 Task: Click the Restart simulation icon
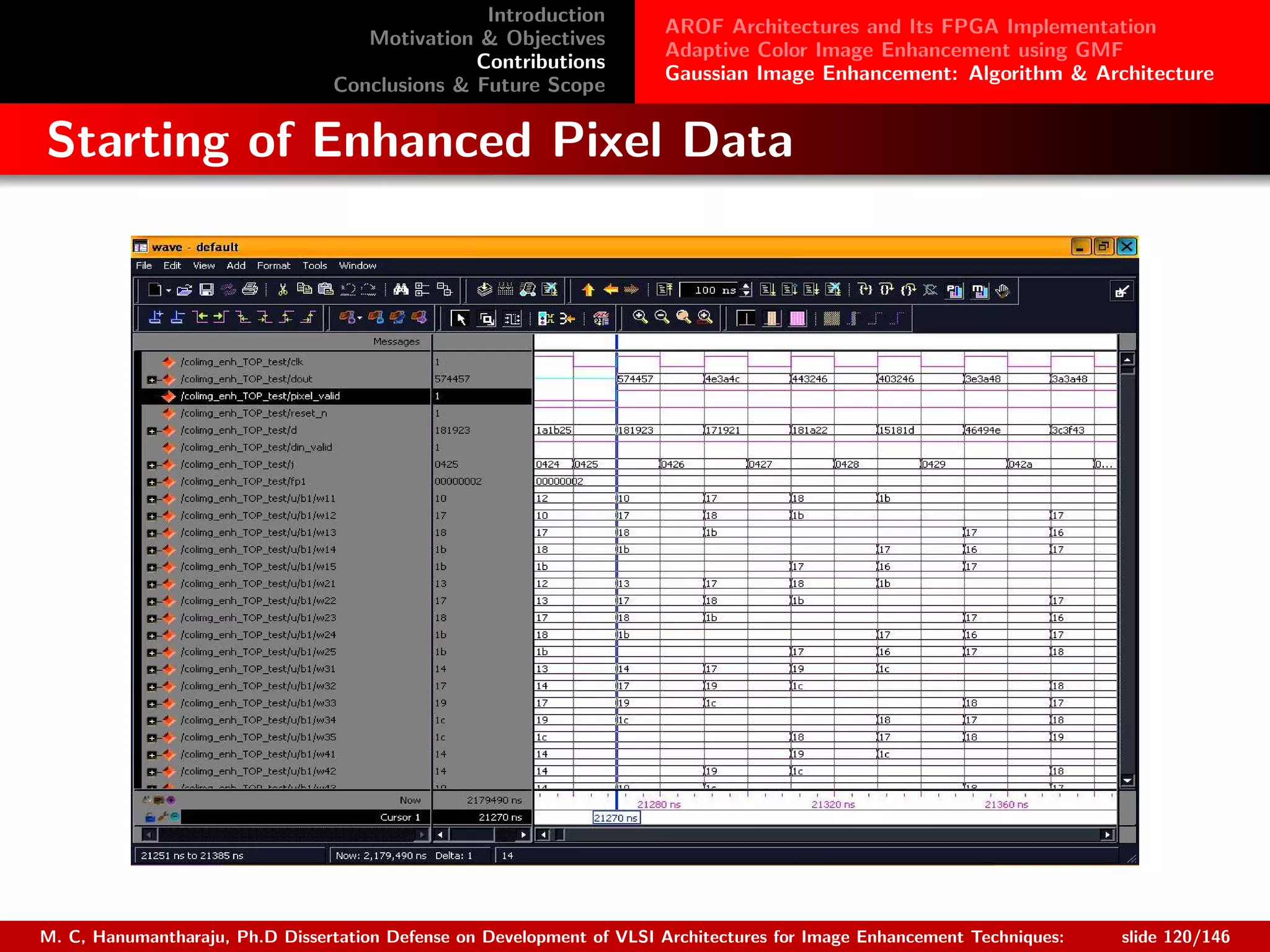(665, 289)
